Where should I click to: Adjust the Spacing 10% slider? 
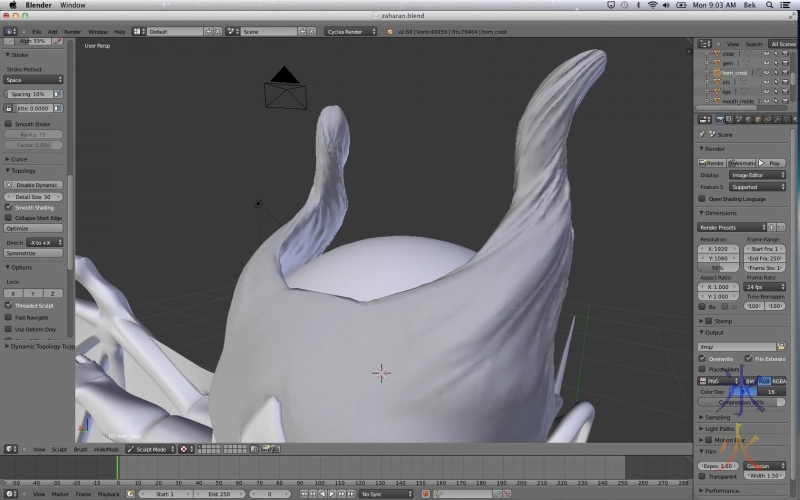point(30,94)
